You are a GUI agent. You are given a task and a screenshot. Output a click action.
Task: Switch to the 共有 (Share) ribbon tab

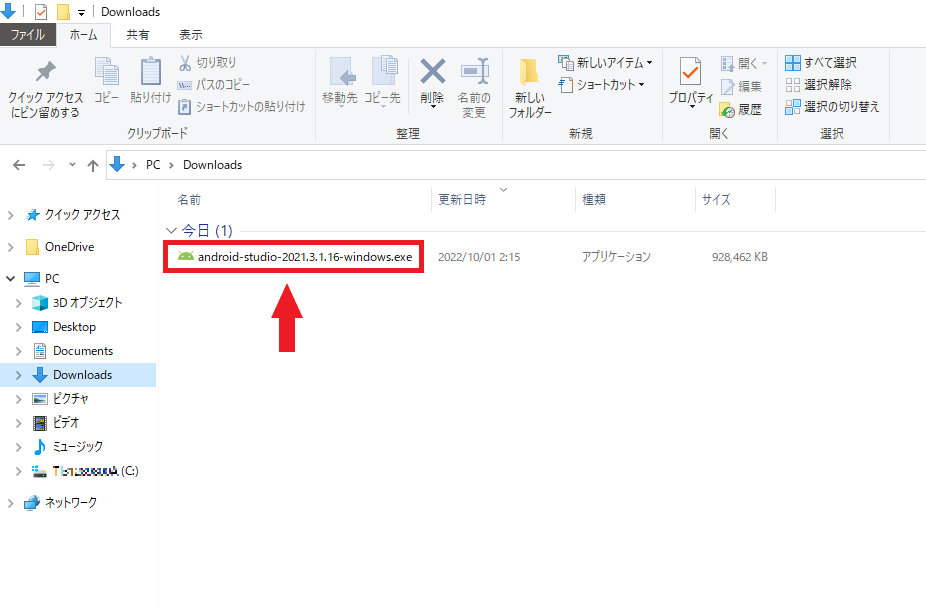tap(137, 34)
